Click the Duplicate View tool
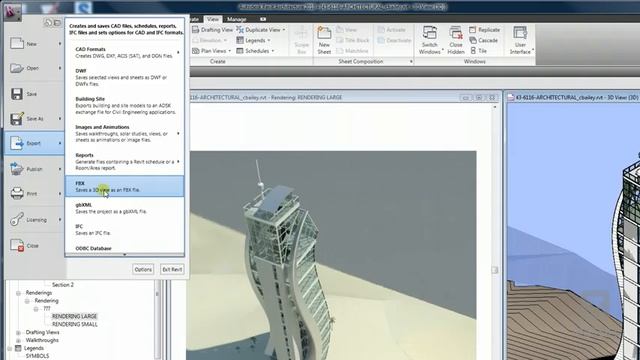The width and height of the screenshot is (640, 360). (261, 30)
